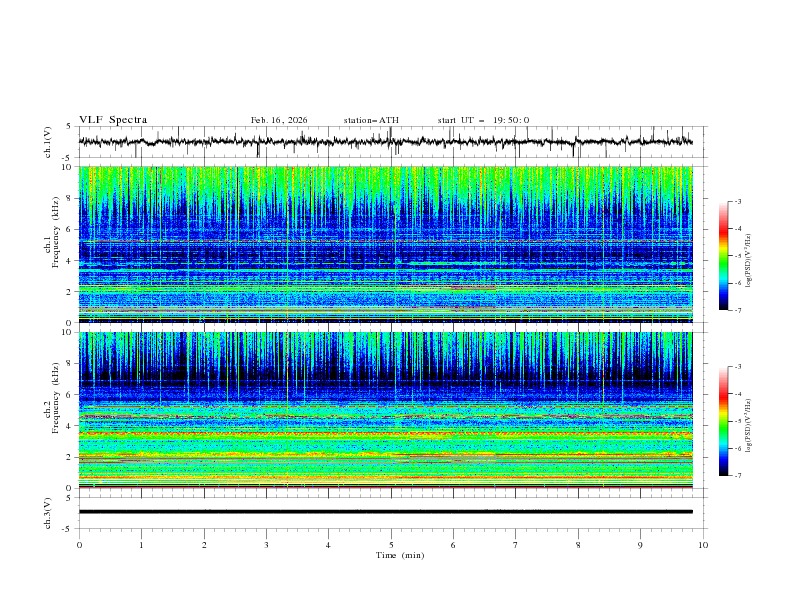Click tick label "8" on the time axis
The height and width of the screenshot is (612, 792).
[x=578, y=545]
